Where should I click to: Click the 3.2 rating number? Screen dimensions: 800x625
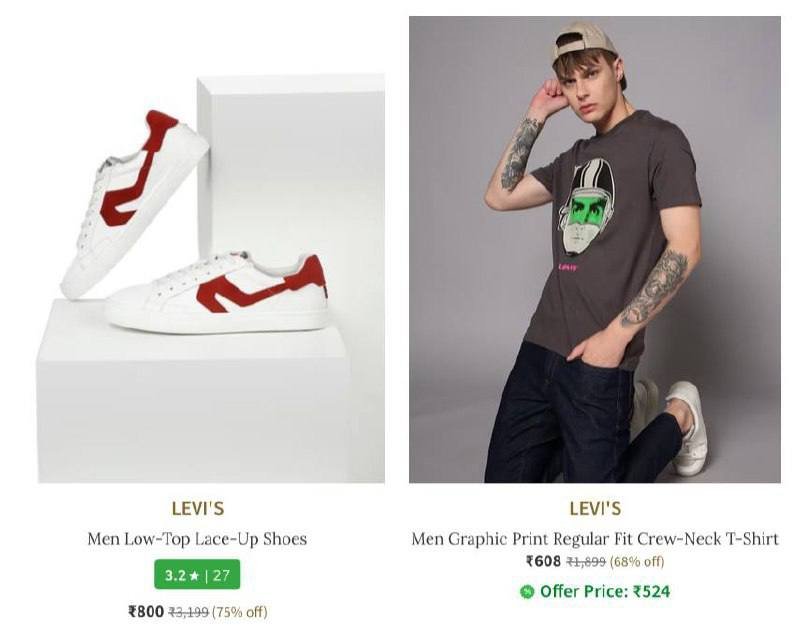(x=175, y=575)
